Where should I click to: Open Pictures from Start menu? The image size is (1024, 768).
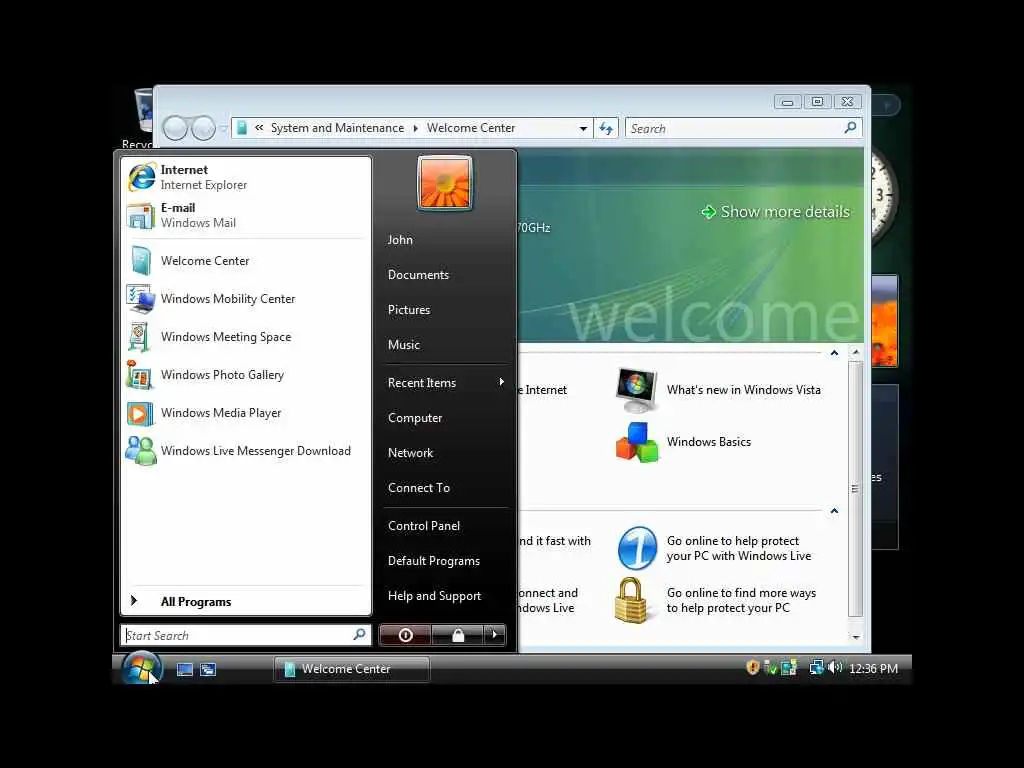409,310
